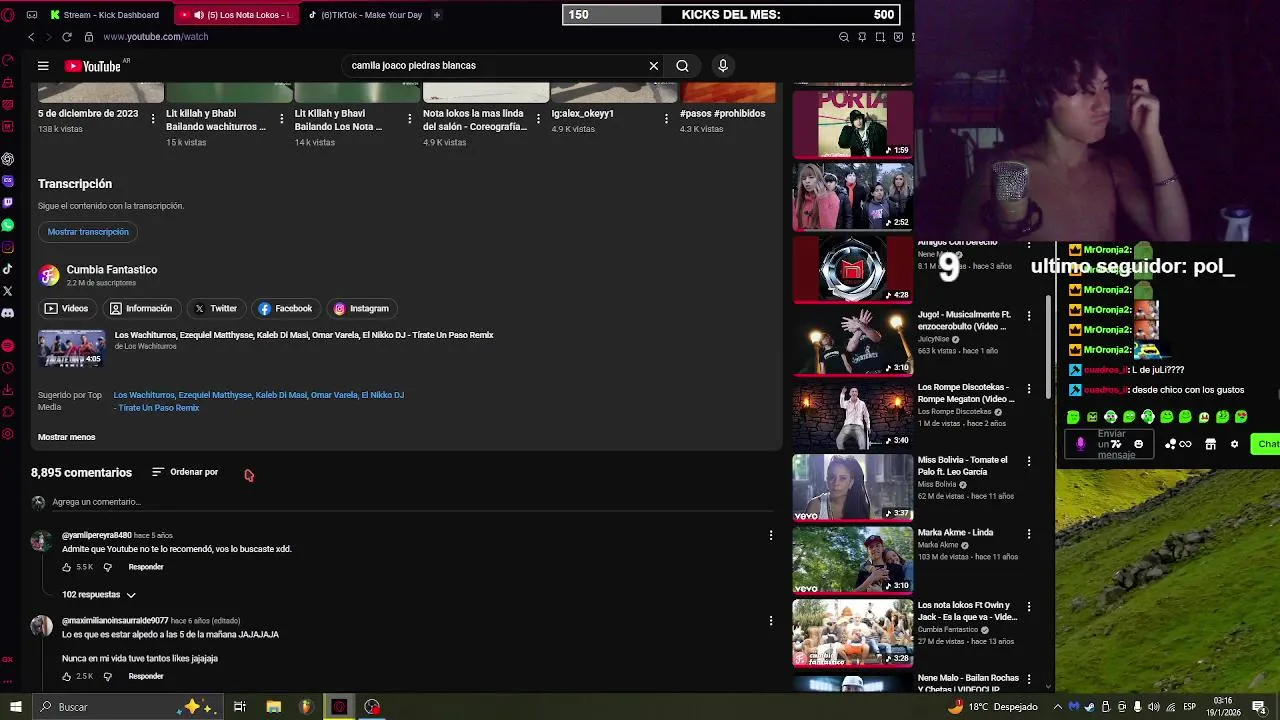Open the Tirate Un Paso Remix music thumbnail
Screen dimensions: 1280x720
[x=71, y=348]
